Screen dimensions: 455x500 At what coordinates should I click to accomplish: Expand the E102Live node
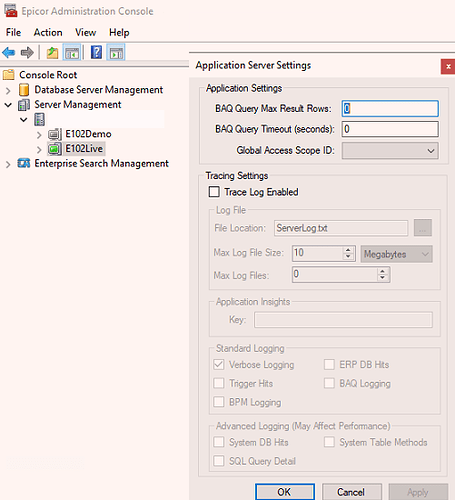coord(39,149)
